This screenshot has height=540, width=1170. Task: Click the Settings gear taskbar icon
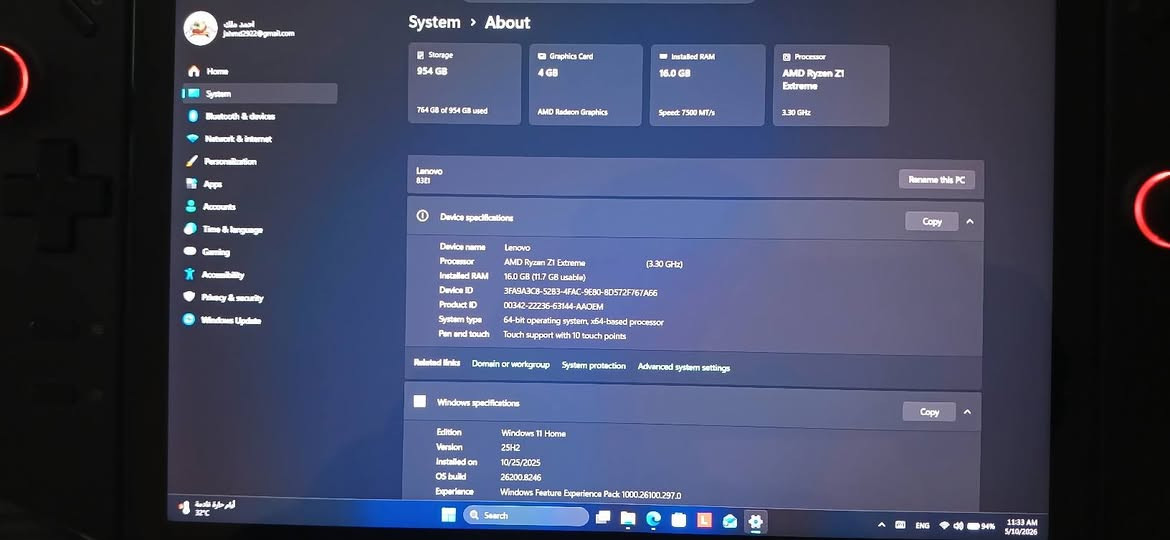(755, 522)
